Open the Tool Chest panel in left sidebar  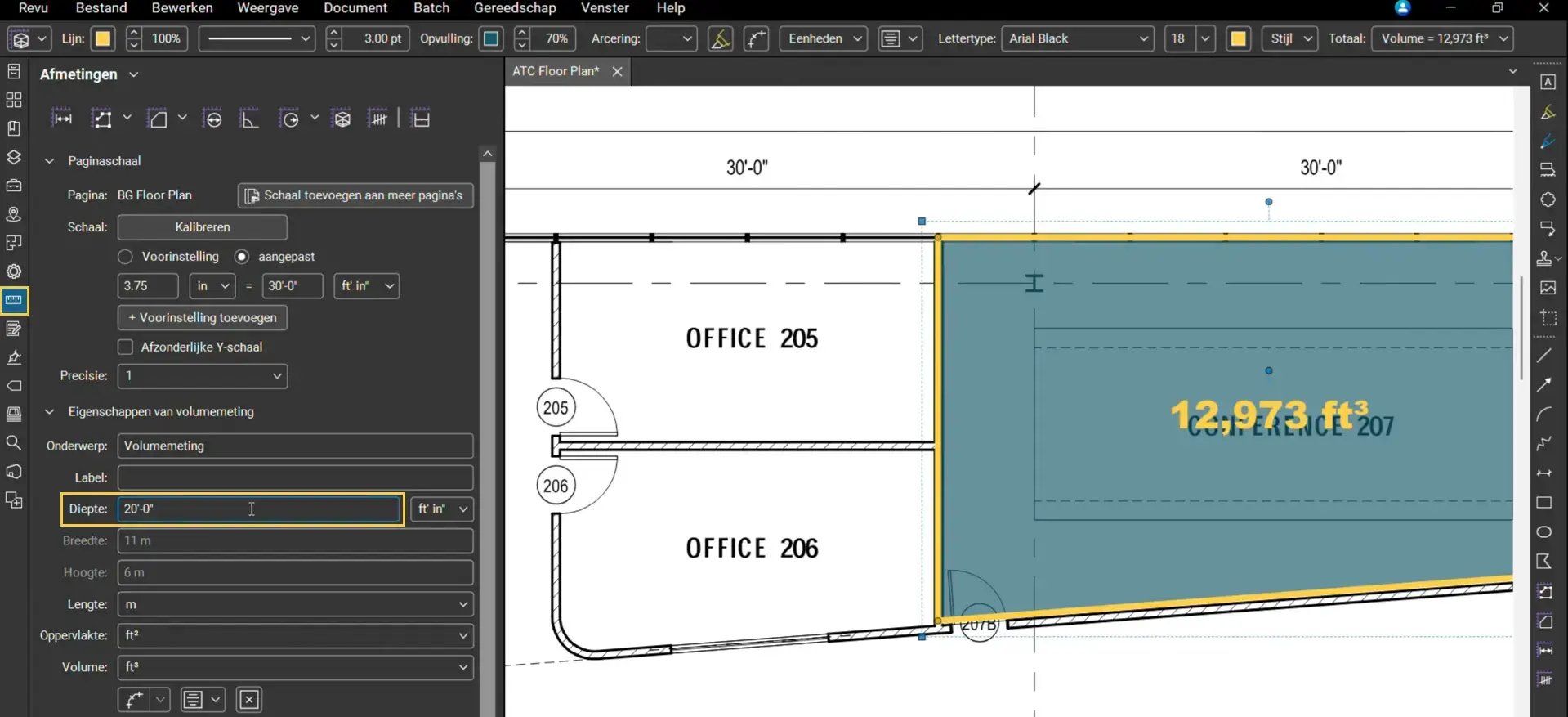tap(14, 186)
